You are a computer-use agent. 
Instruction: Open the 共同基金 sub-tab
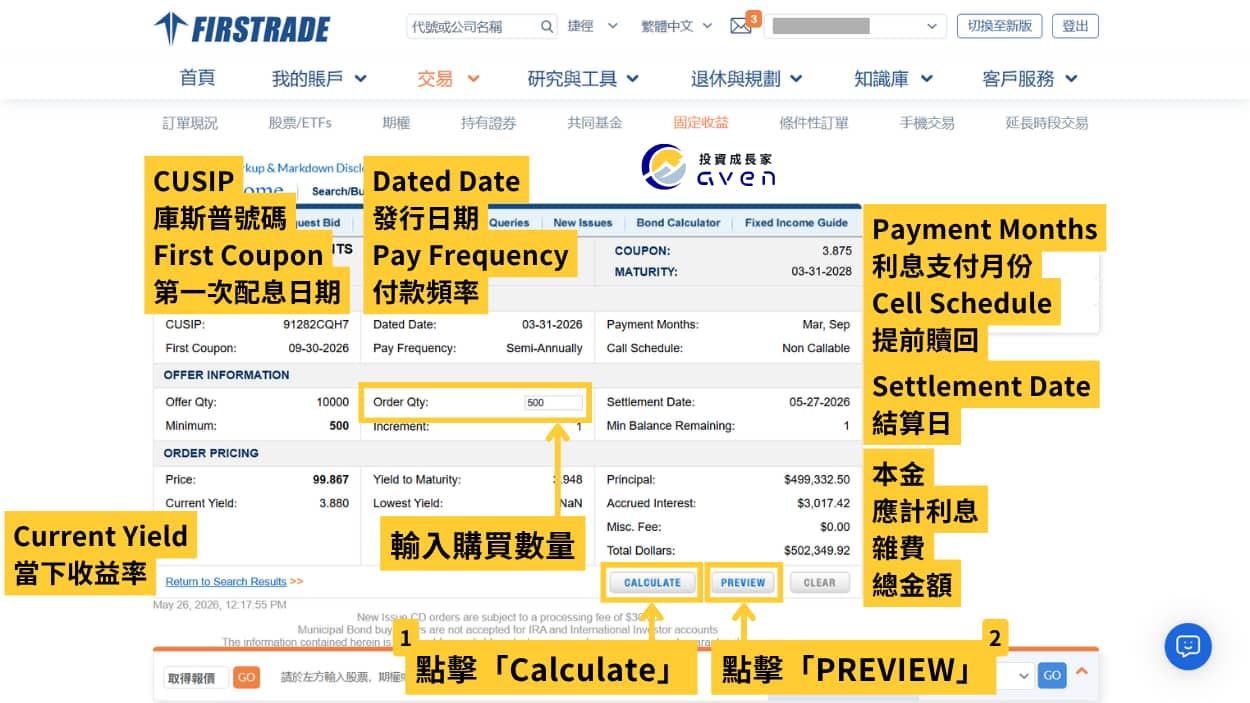click(x=595, y=123)
